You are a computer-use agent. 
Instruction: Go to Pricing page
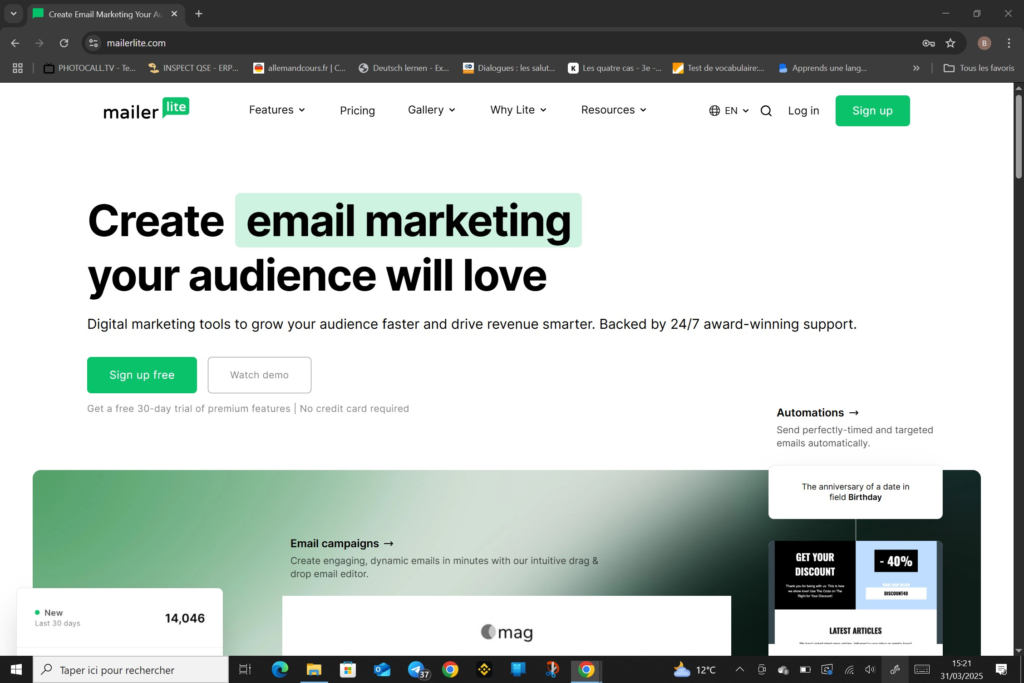click(357, 110)
